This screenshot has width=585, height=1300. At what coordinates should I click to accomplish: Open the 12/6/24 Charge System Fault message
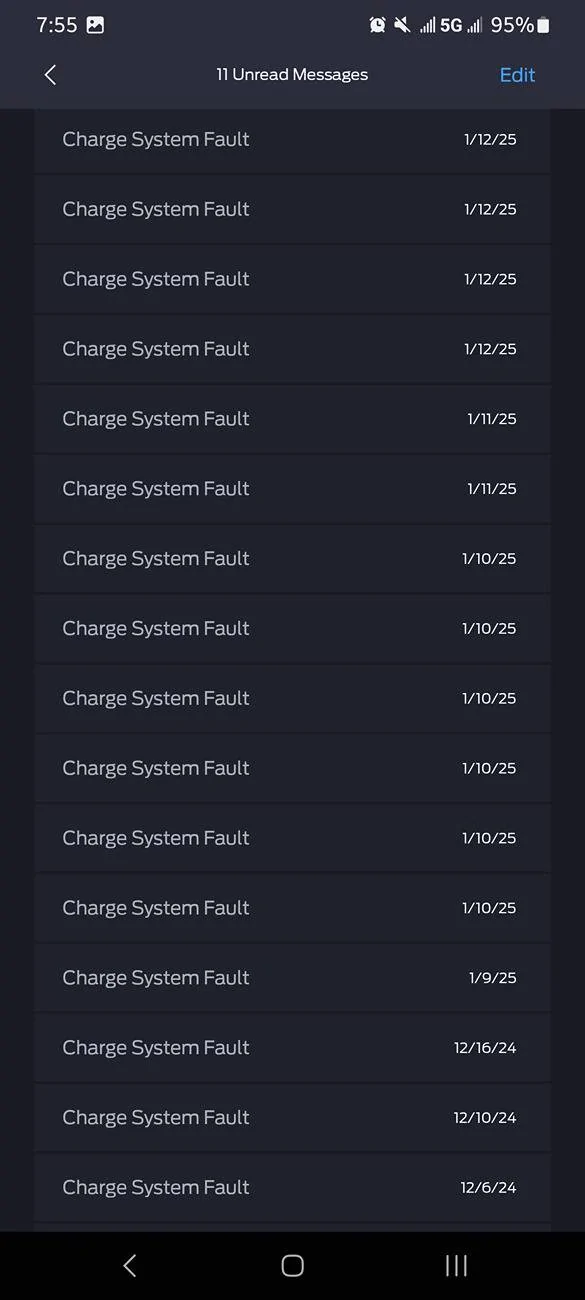[x=292, y=1187]
